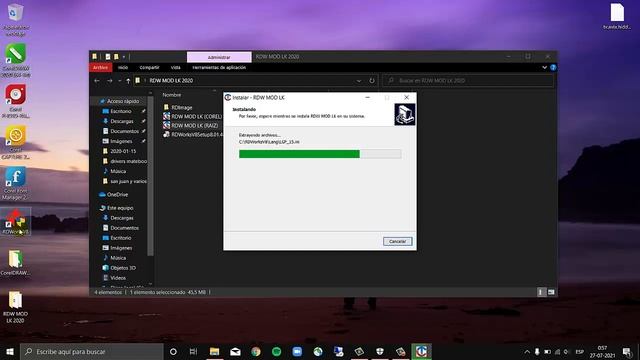Click the navigation pane scrollbar
Image resolution: width=640 pixels, height=360 pixels.
coord(150,177)
